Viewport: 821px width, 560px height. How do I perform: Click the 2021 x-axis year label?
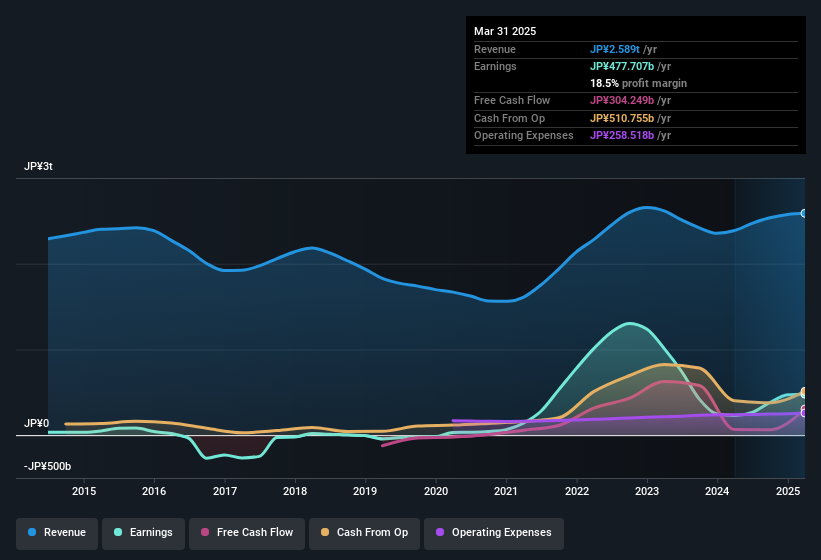pos(506,491)
